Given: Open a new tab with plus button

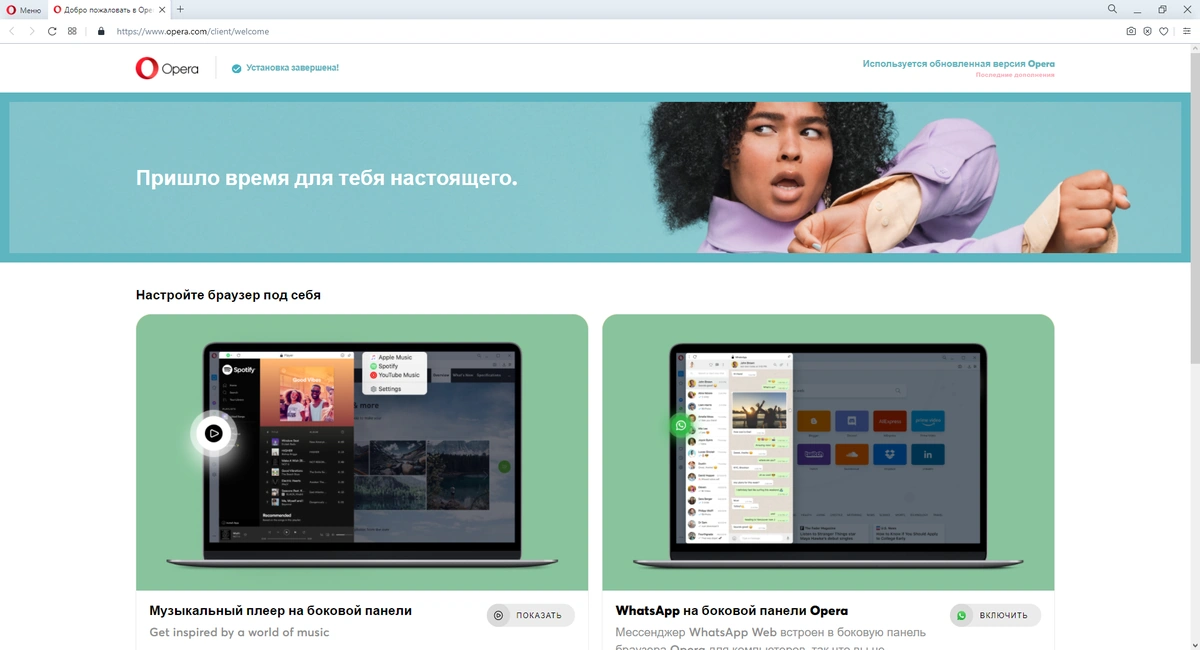Looking at the screenshot, I should point(180,9).
